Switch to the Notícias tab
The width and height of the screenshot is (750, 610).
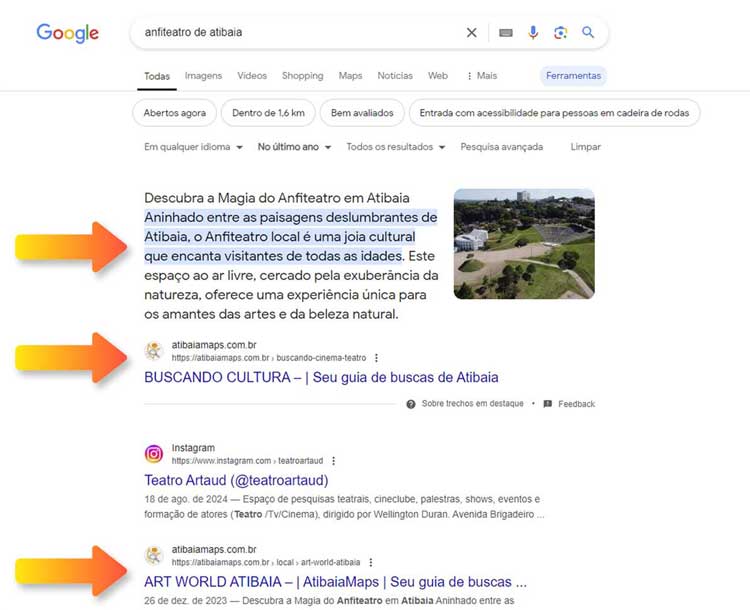click(x=395, y=76)
